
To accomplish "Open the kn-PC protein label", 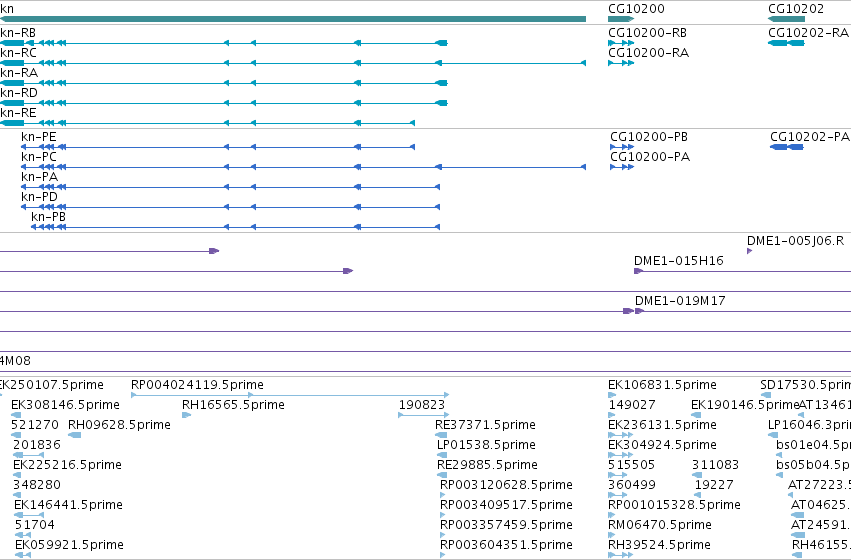I will 39,157.
